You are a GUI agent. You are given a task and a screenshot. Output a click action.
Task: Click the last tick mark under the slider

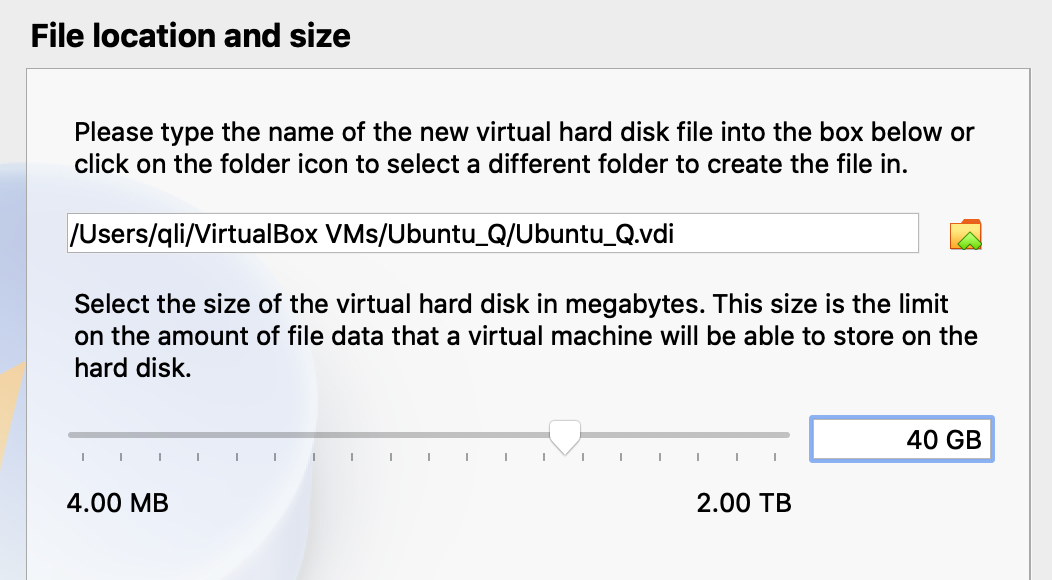775,457
